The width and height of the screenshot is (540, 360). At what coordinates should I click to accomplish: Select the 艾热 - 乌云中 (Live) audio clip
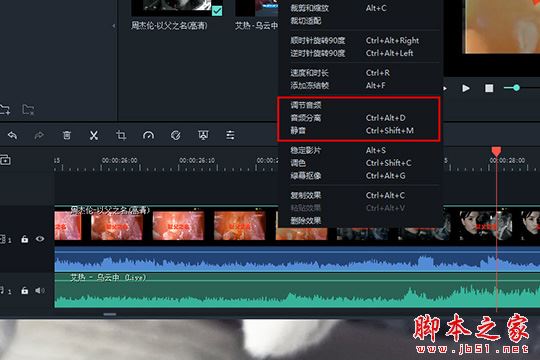click(297, 290)
